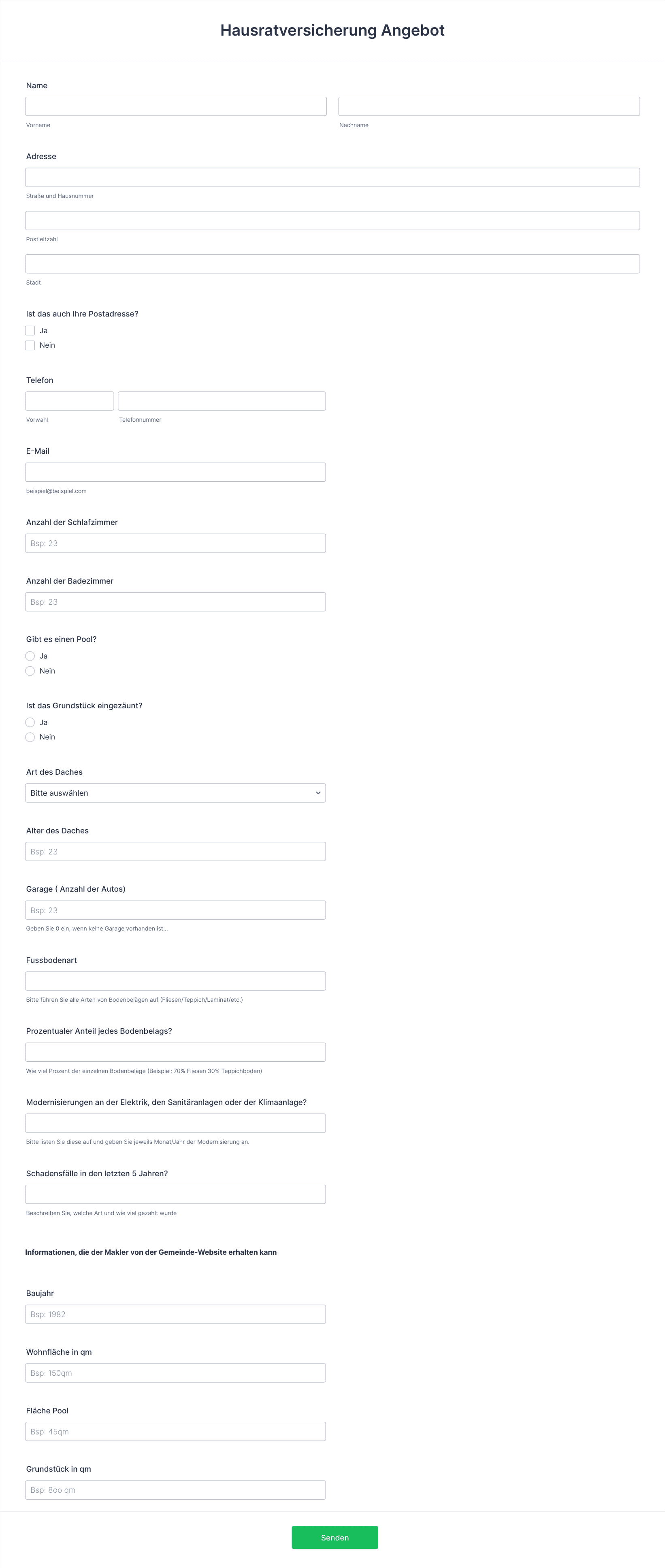665x1568 pixels.
Task: Click the E-Mail input field
Action: (x=175, y=472)
